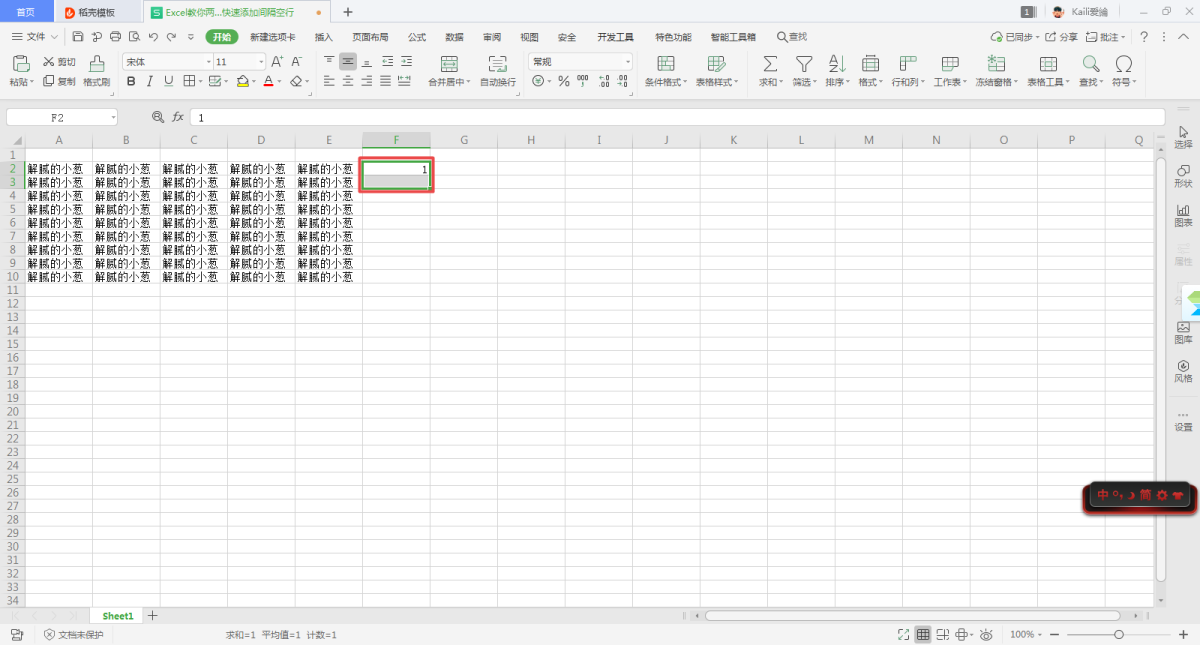The height and width of the screenshot is (645, 1200).
Task: Click the AutoSum (求和) sigma icon
Action: [x=770, y=64]
